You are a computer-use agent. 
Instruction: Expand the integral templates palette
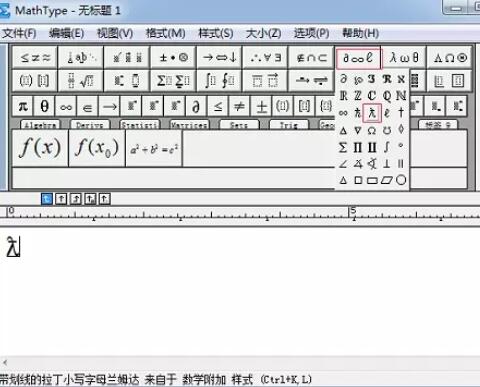point(220,80)
